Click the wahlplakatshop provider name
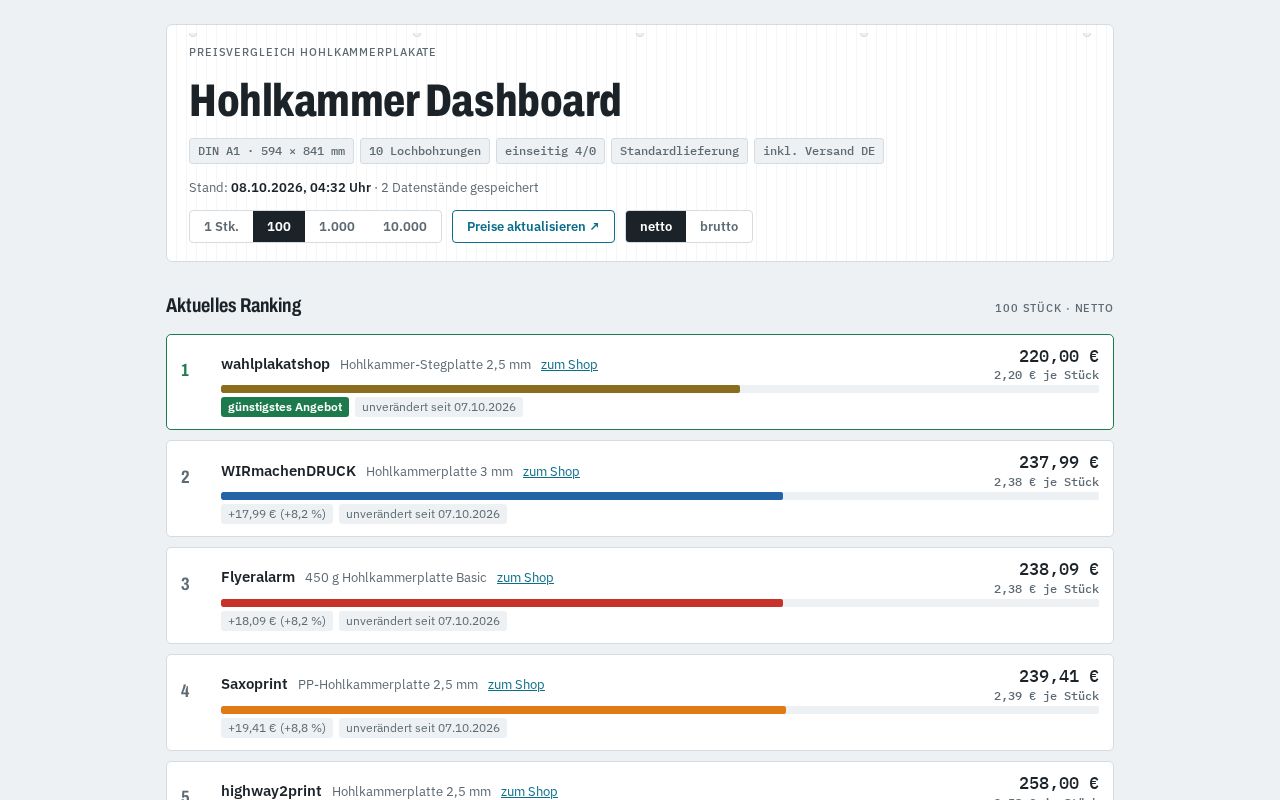Image resolution: width=1280 pixels, height=800 pixels. [275, 364]
